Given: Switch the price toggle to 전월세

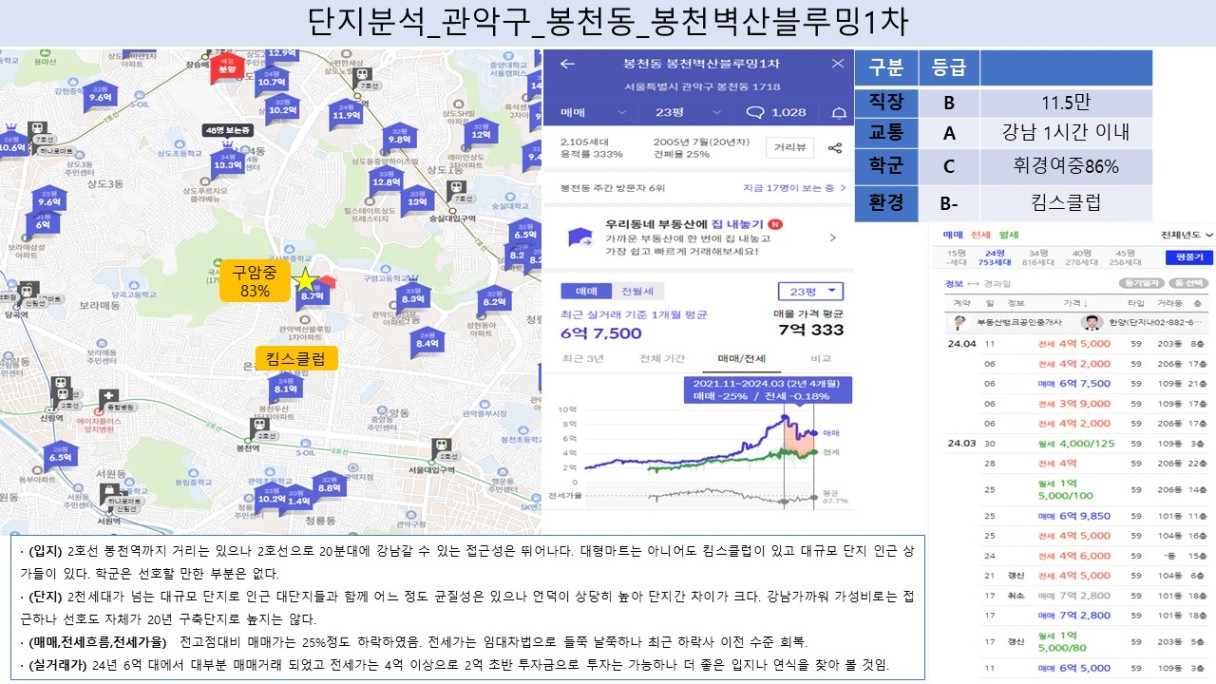Looking at the screenshot, I should click(x=637, y=291).
